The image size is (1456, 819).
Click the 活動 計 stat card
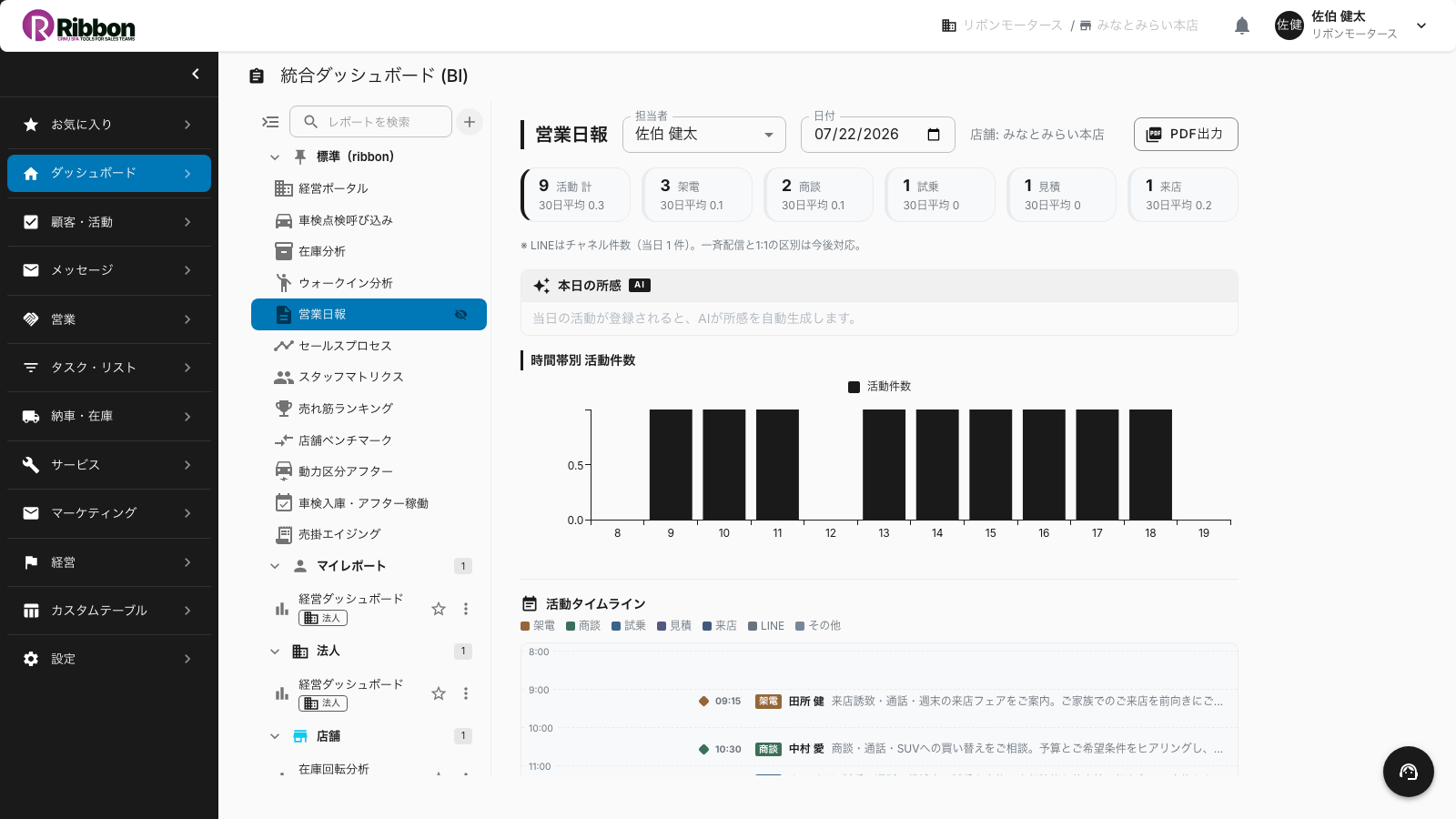click(576, 195)
